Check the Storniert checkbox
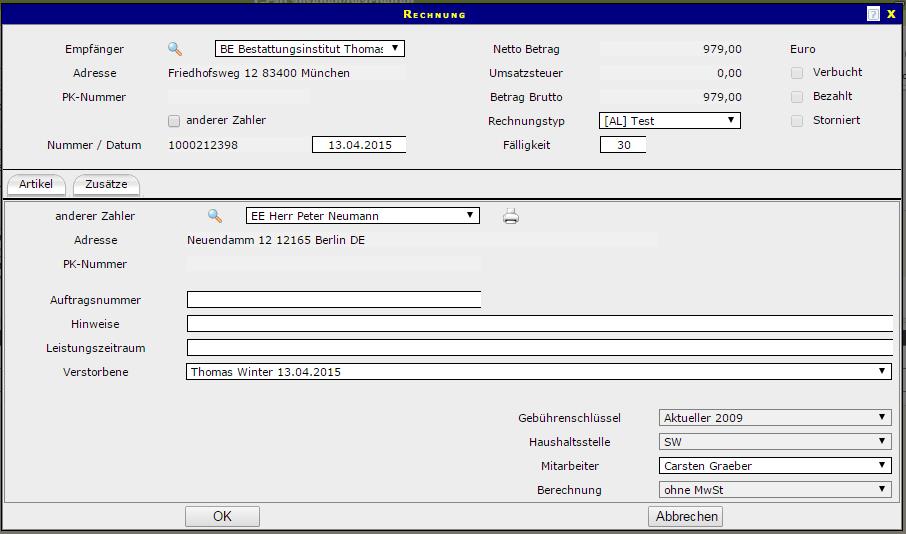Screen dimensions: 906x534 click(x=797, y=121)
